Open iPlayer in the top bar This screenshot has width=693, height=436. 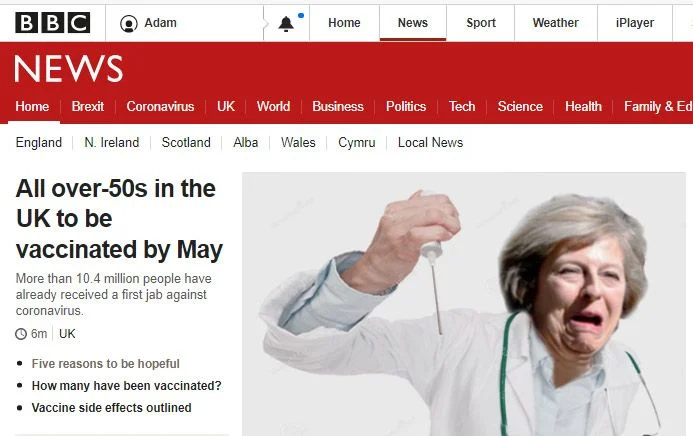click(x=635, y=23)
